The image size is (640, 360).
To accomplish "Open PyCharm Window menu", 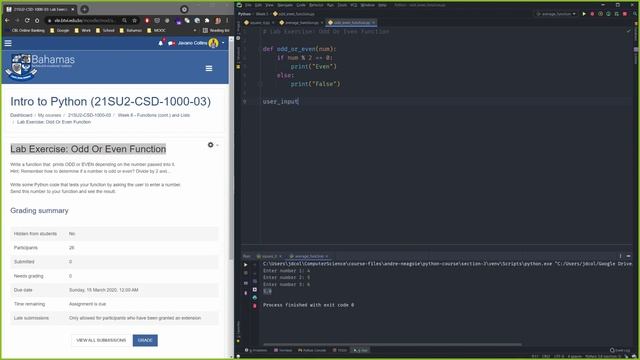I will [x=368, y=5].
